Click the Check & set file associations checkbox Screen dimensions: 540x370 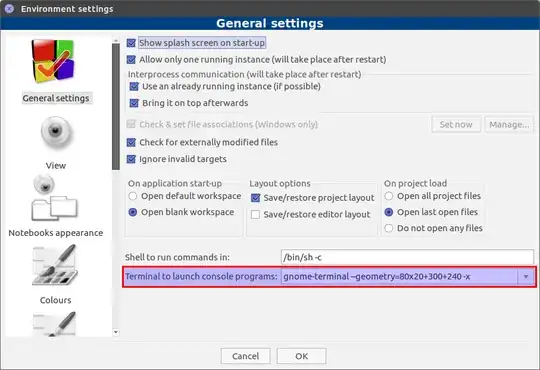pos(131,124)
